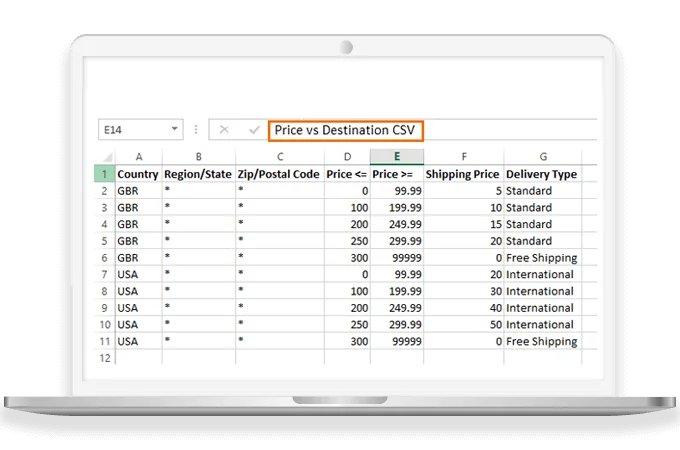Select the International cell in row 7
Image resolution: width=680 pixels, height=450 pixels.
pos(542,275)
